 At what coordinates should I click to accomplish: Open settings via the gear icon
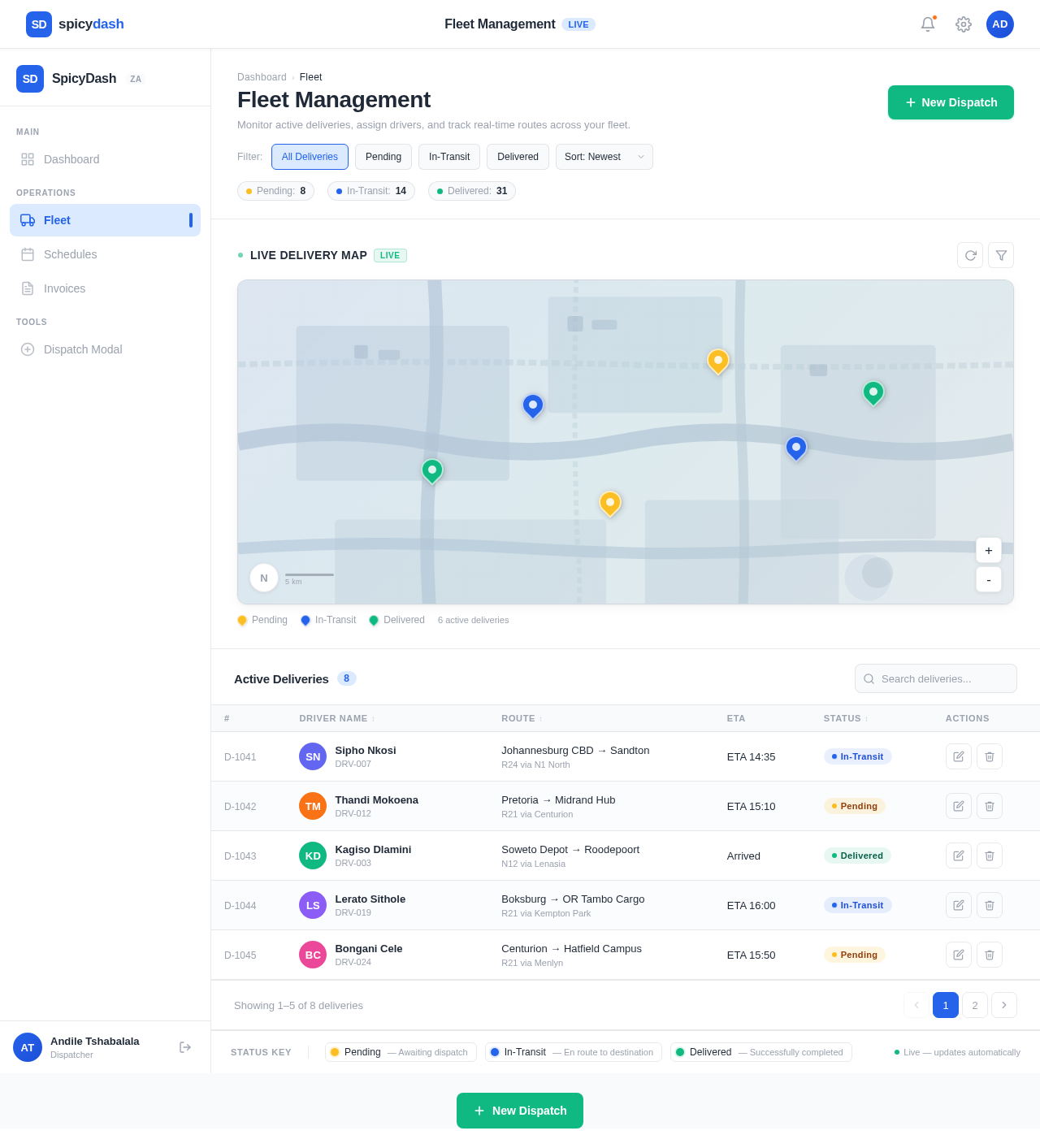tap(964, 24)
